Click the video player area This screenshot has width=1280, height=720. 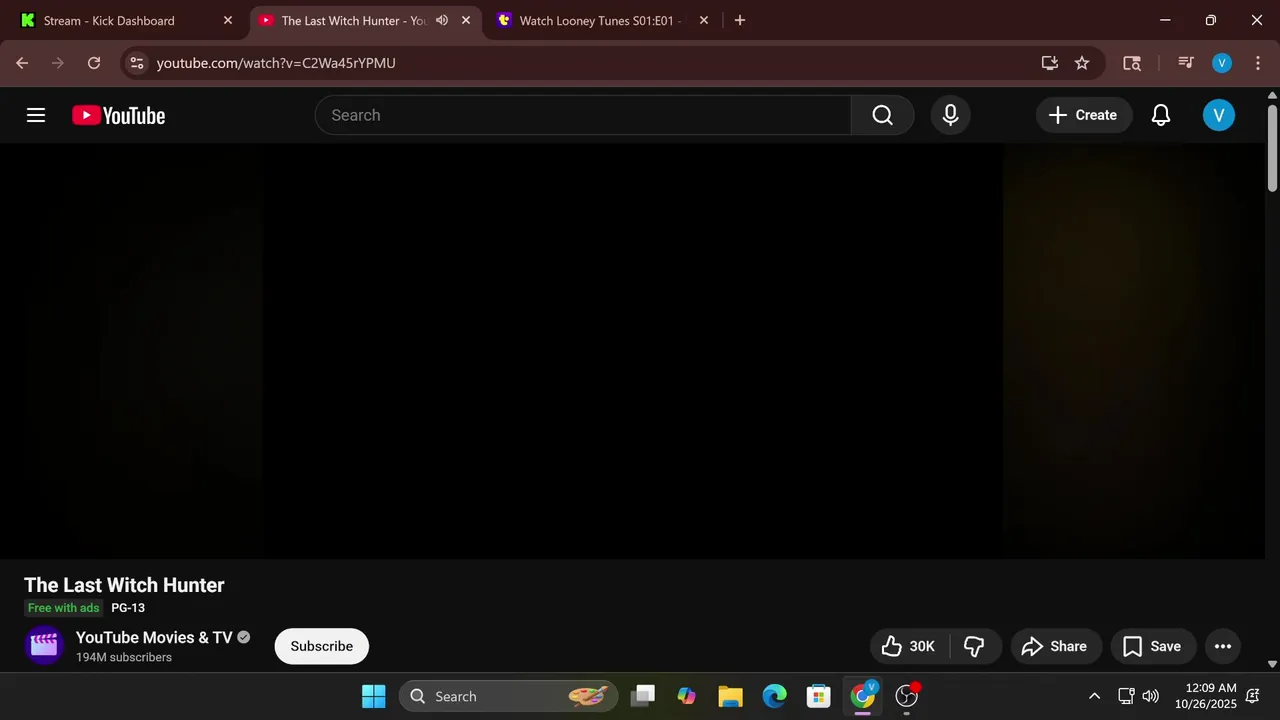632,351
